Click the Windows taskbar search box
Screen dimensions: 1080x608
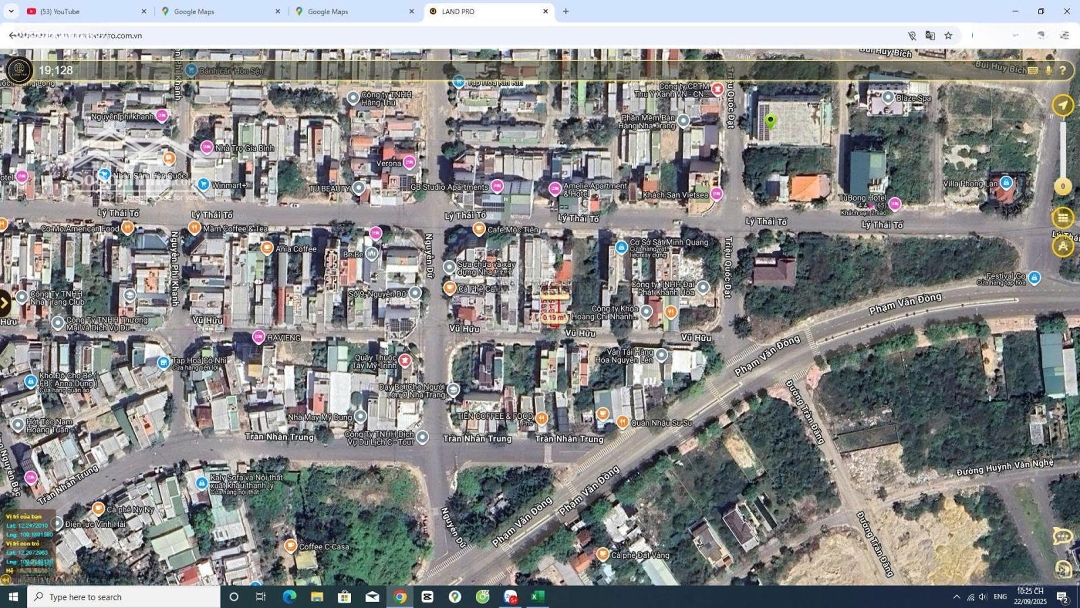125,597
